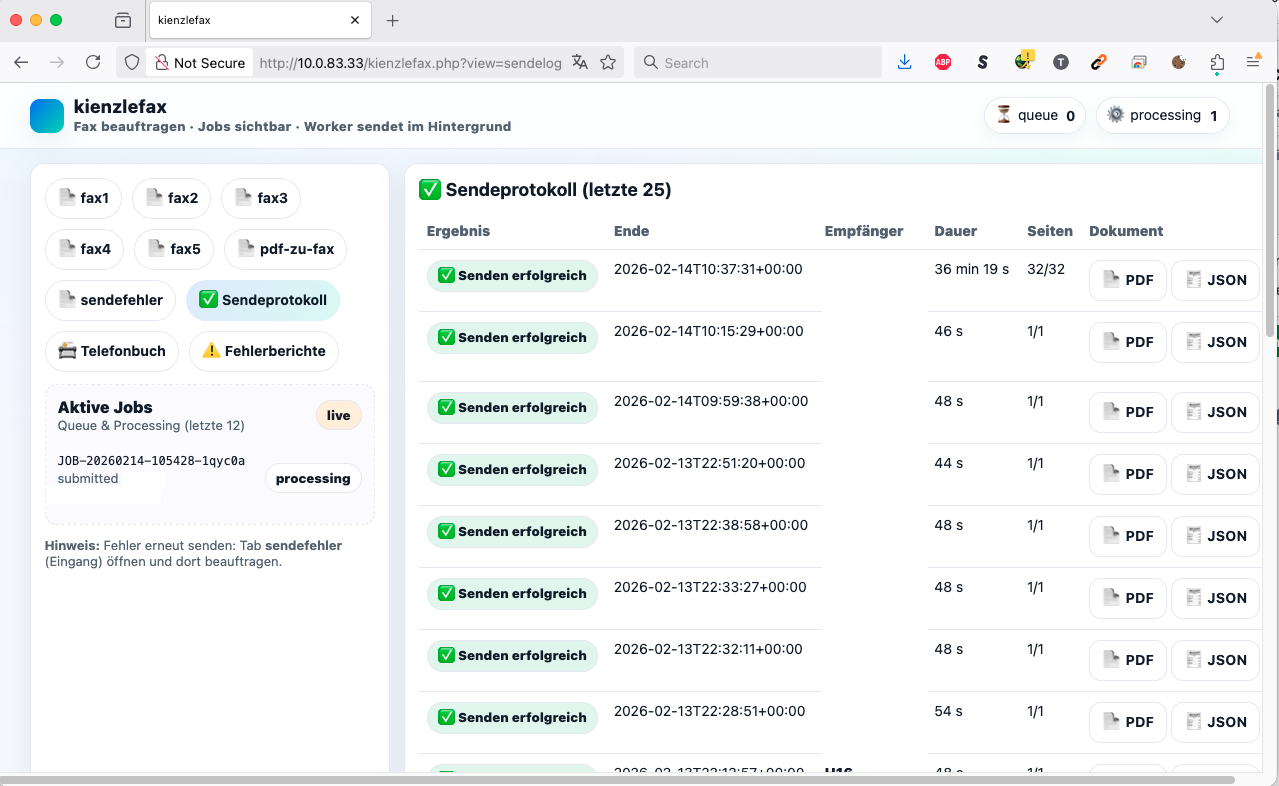1279x786 pixels.
Task: Open the Not Secure site info panel
Action: point(199,62)
